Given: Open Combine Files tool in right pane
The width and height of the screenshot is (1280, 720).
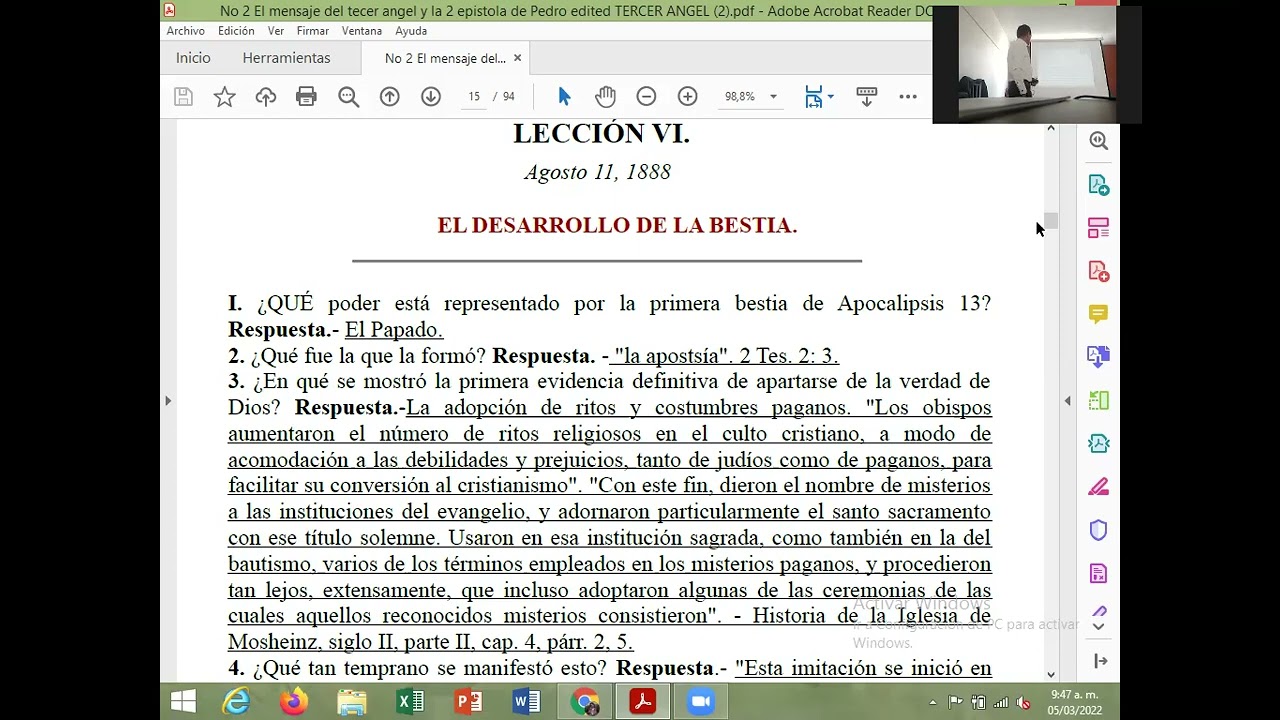Looking at the screenshot, I should pos(1099,357).
